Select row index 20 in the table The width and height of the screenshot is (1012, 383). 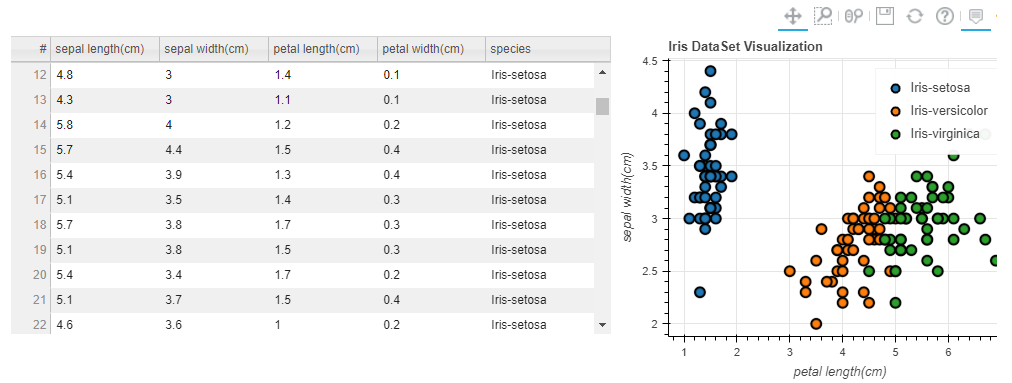31,275
